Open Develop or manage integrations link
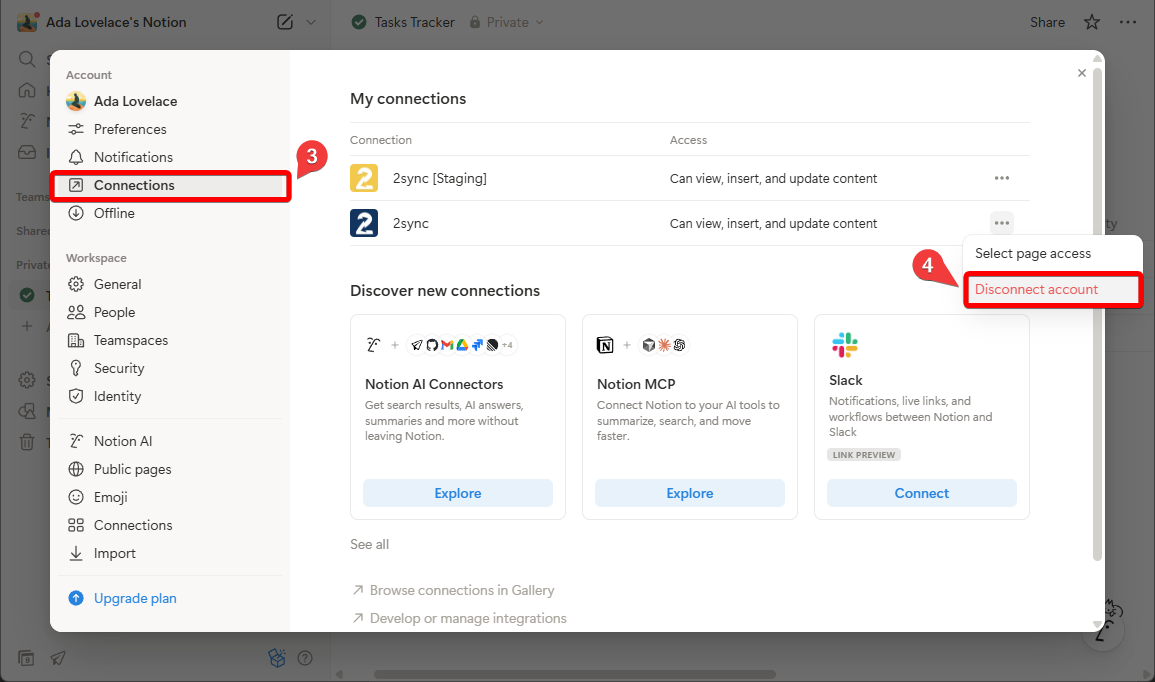 459,618
